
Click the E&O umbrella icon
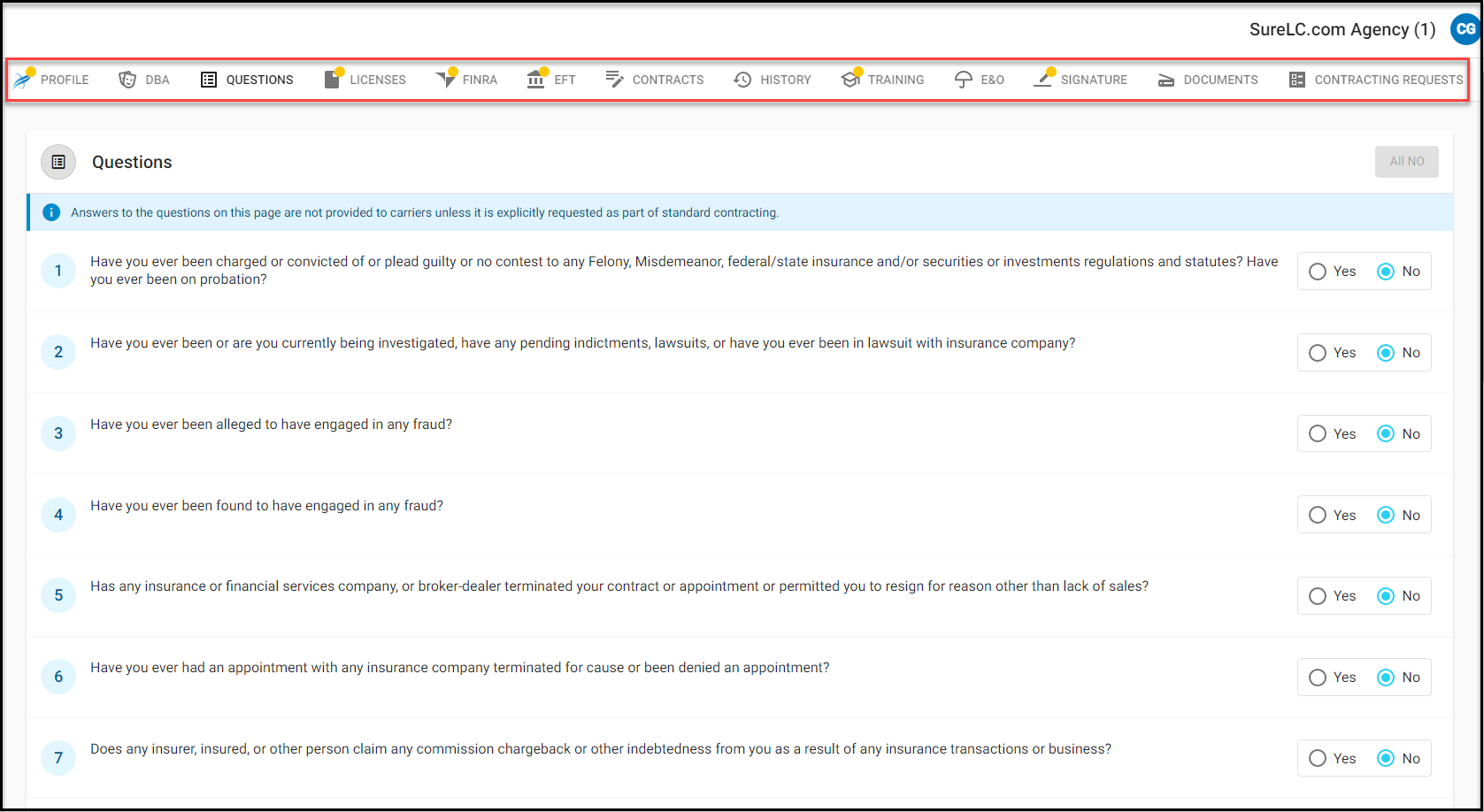point(964,80)
